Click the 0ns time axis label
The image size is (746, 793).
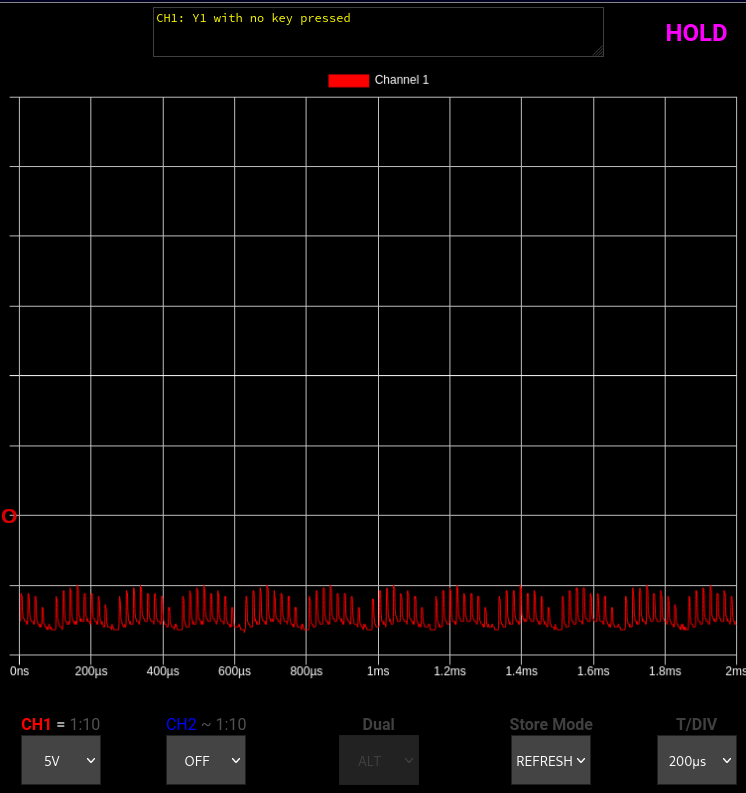point(19,671)
